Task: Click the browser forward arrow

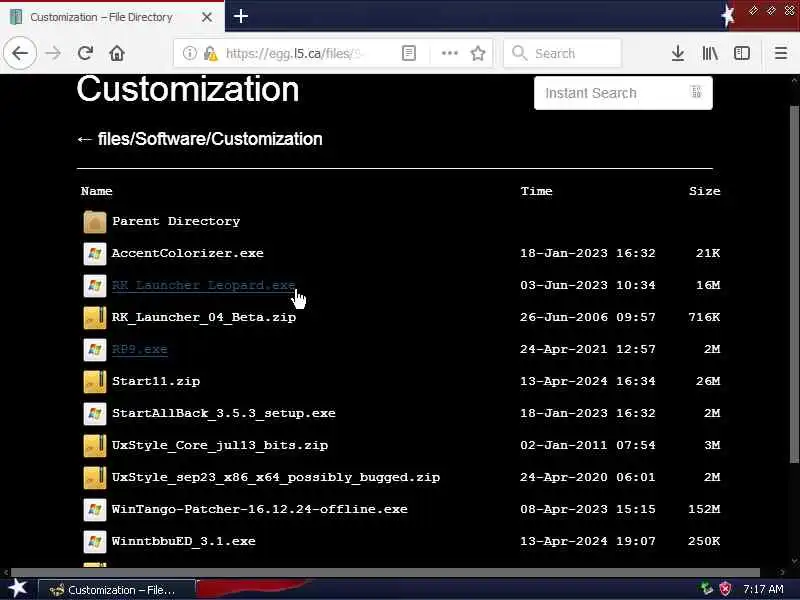Action: tap(53, 53)
